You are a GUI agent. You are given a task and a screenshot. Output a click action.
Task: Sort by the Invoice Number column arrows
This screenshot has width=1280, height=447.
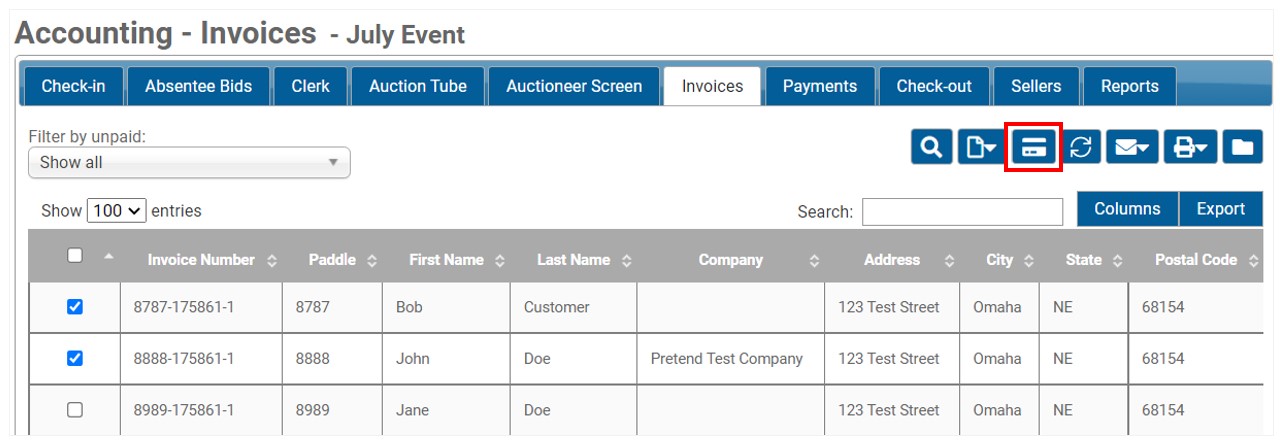pos(272,261)
